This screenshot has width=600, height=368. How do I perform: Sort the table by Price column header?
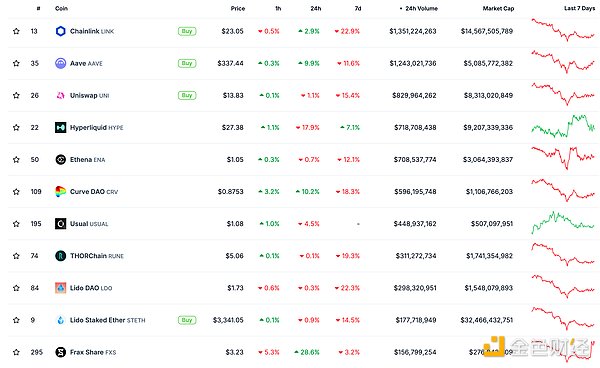[238, 8]
